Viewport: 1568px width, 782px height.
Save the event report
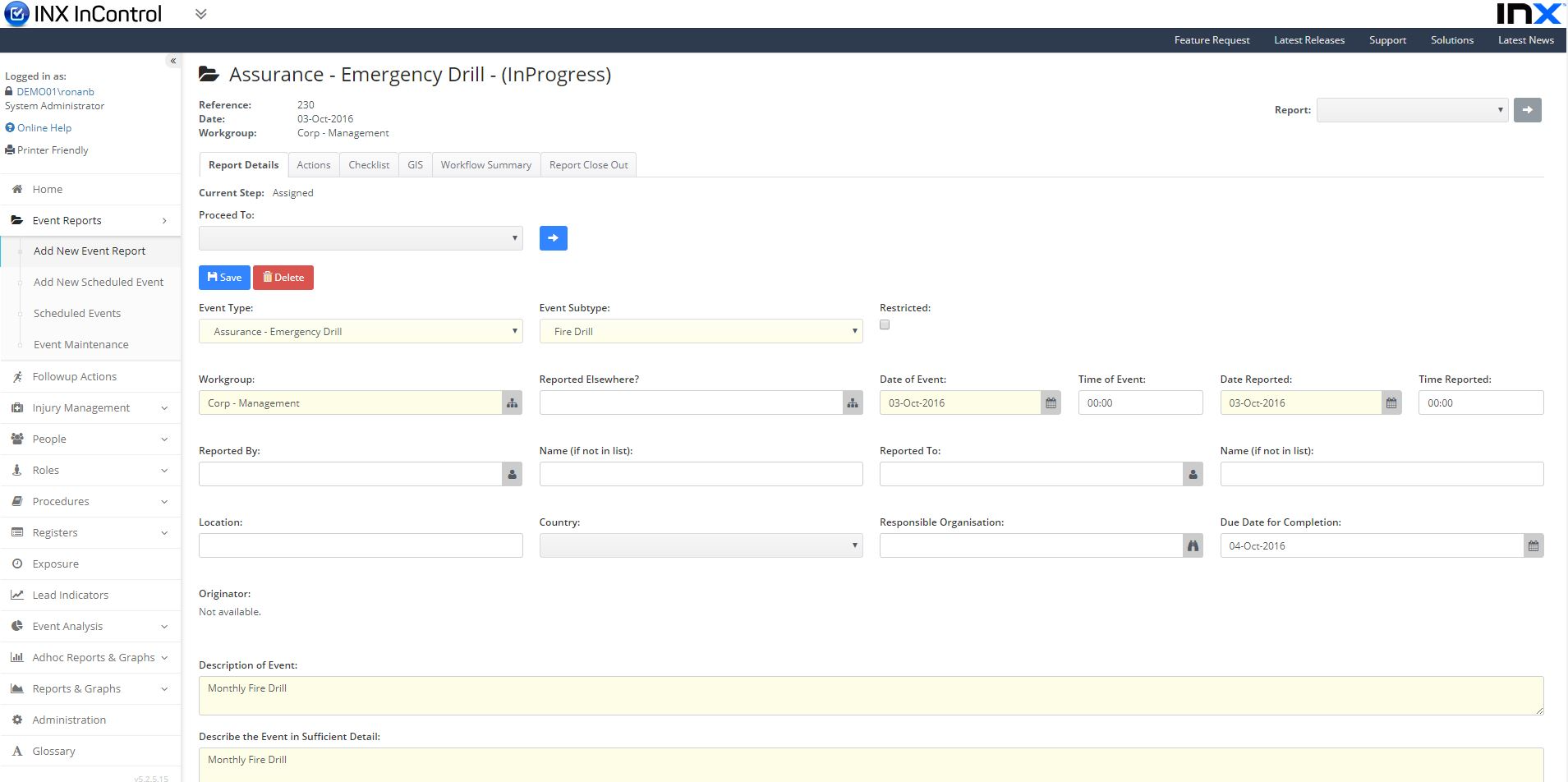tap(224, 278)
